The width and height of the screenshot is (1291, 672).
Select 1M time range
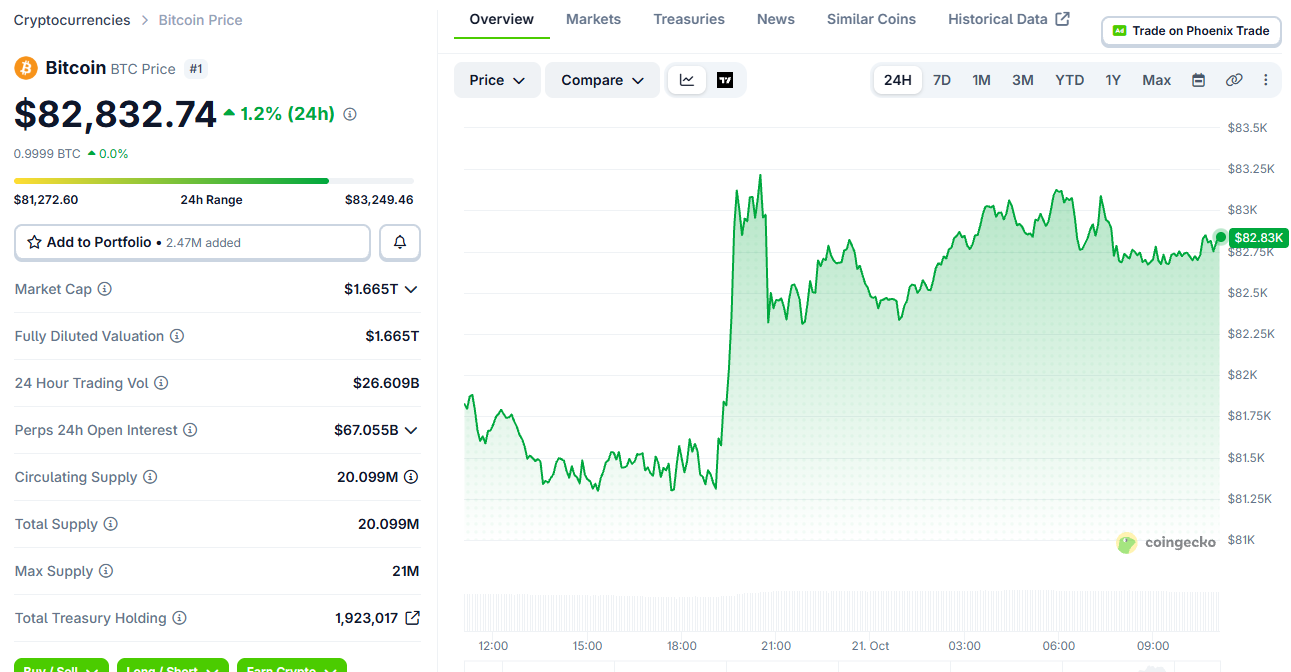[982, 80]
